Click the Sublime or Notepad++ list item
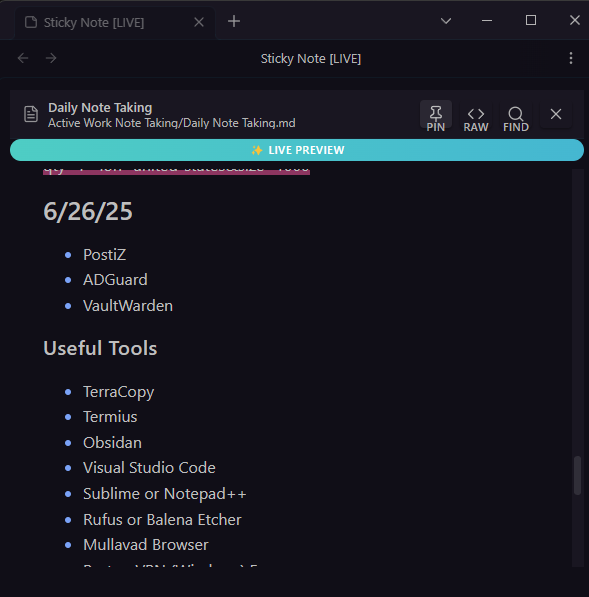This screenshot has width=589, height=597. [164, 494]
